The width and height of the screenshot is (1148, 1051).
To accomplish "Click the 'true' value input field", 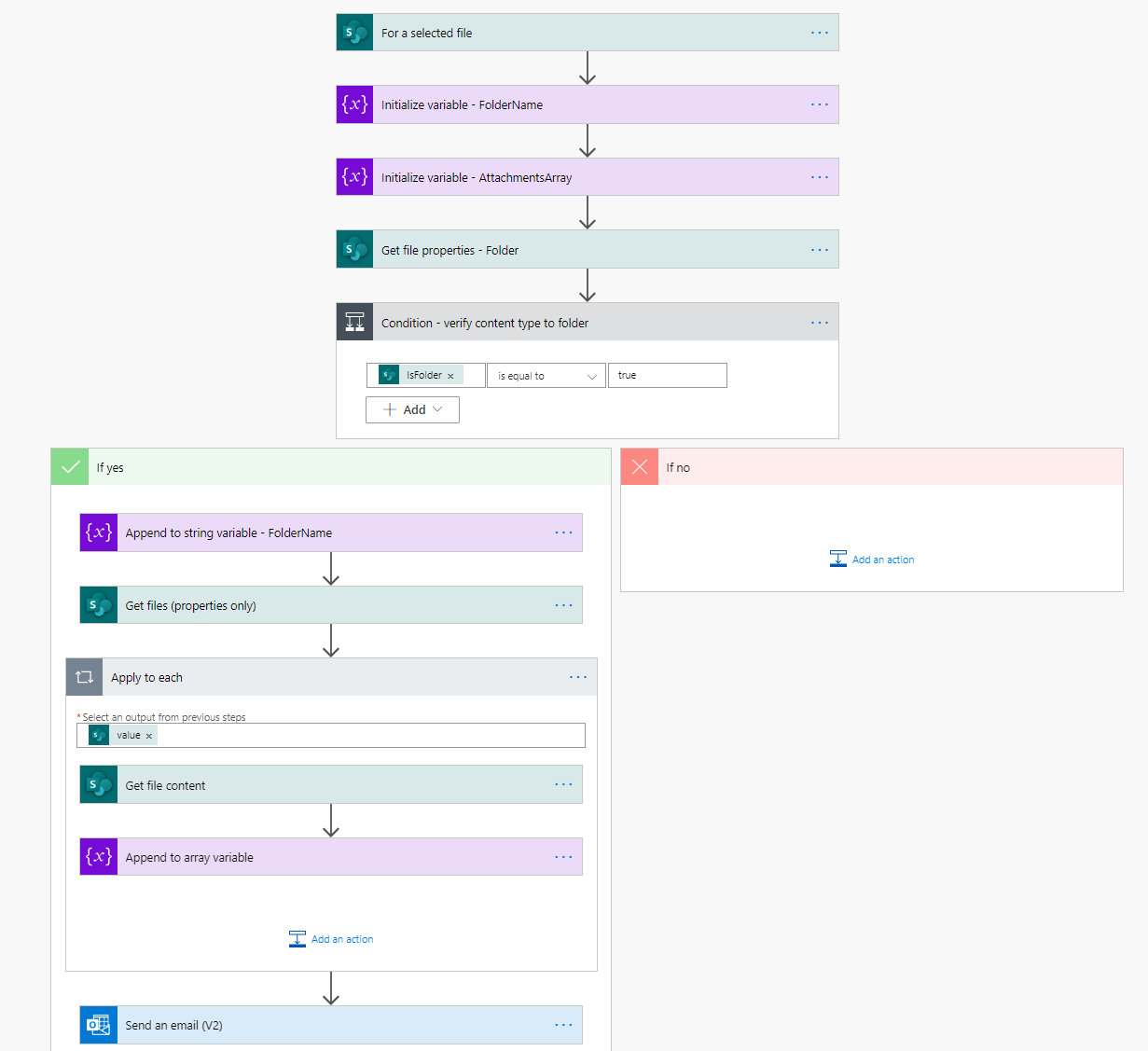I will tap(667, 375).
